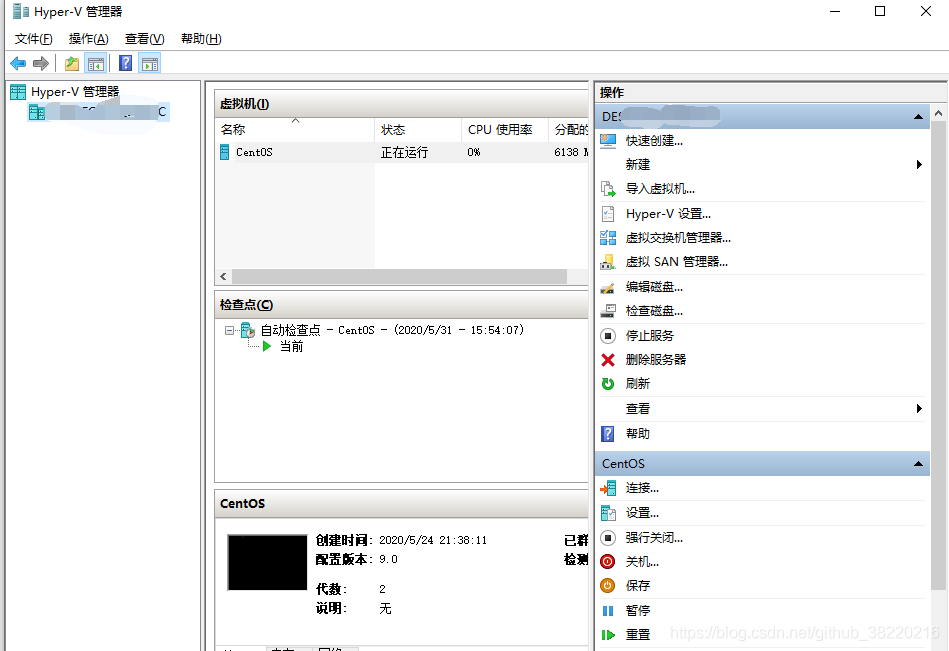
Task: Expand the 查看 submenu arrow in actions
Action: 919,409
